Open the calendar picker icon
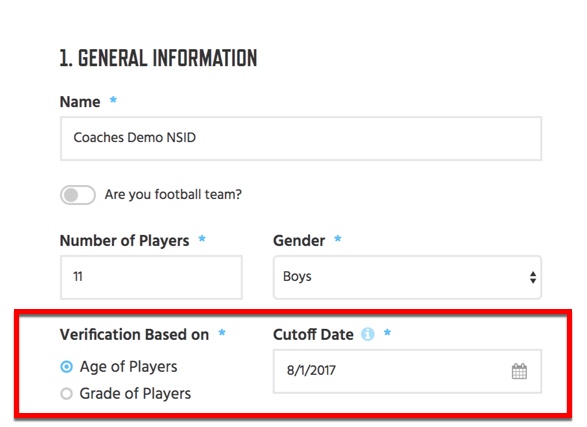The width and height of the screenshot is (587, 427). click(519, 371)
